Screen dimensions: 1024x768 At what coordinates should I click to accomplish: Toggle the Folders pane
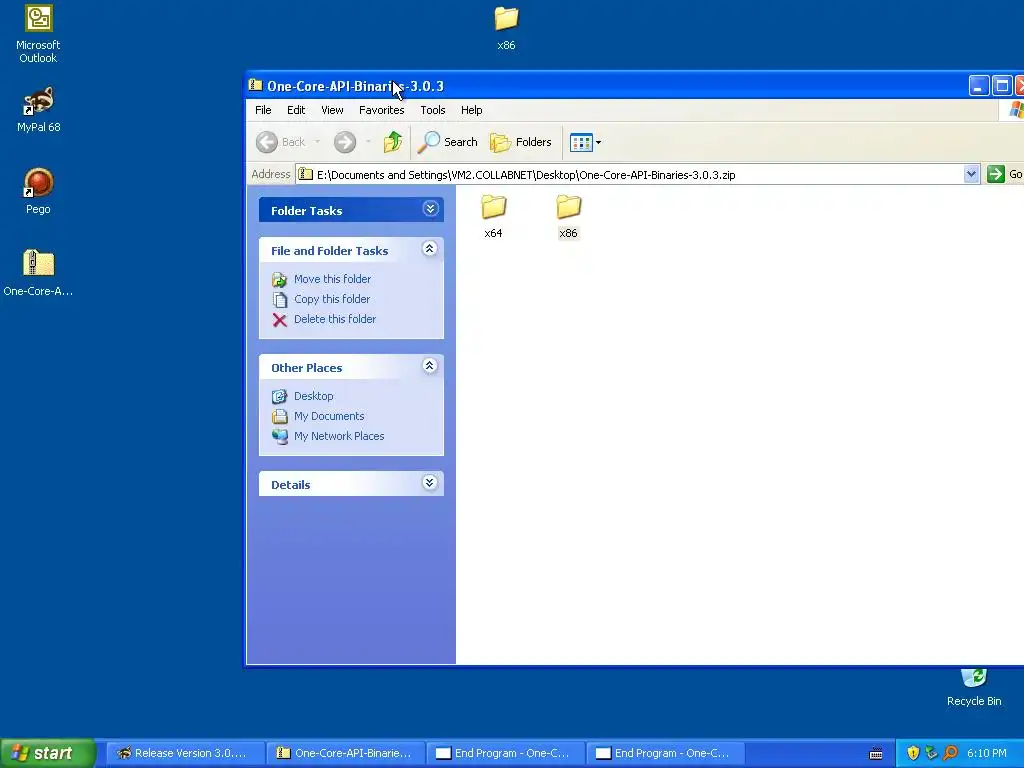(x=520, y=142)
